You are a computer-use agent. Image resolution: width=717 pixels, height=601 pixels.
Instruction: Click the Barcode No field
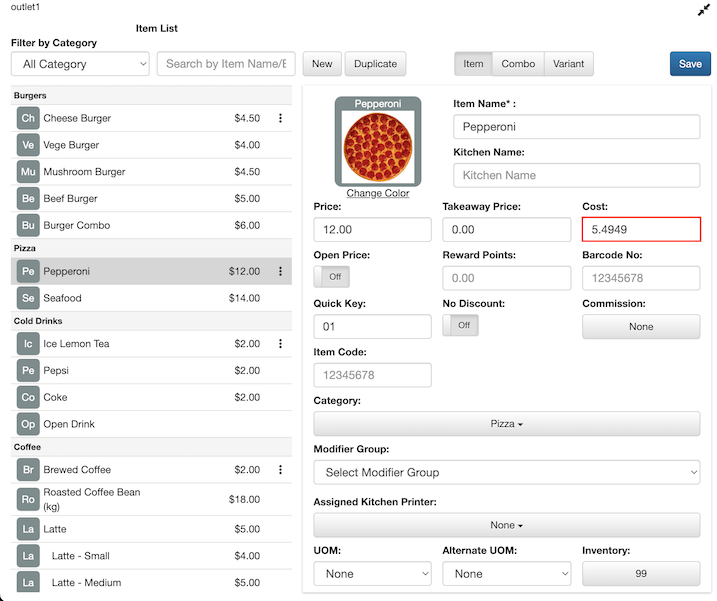[641, 278]
